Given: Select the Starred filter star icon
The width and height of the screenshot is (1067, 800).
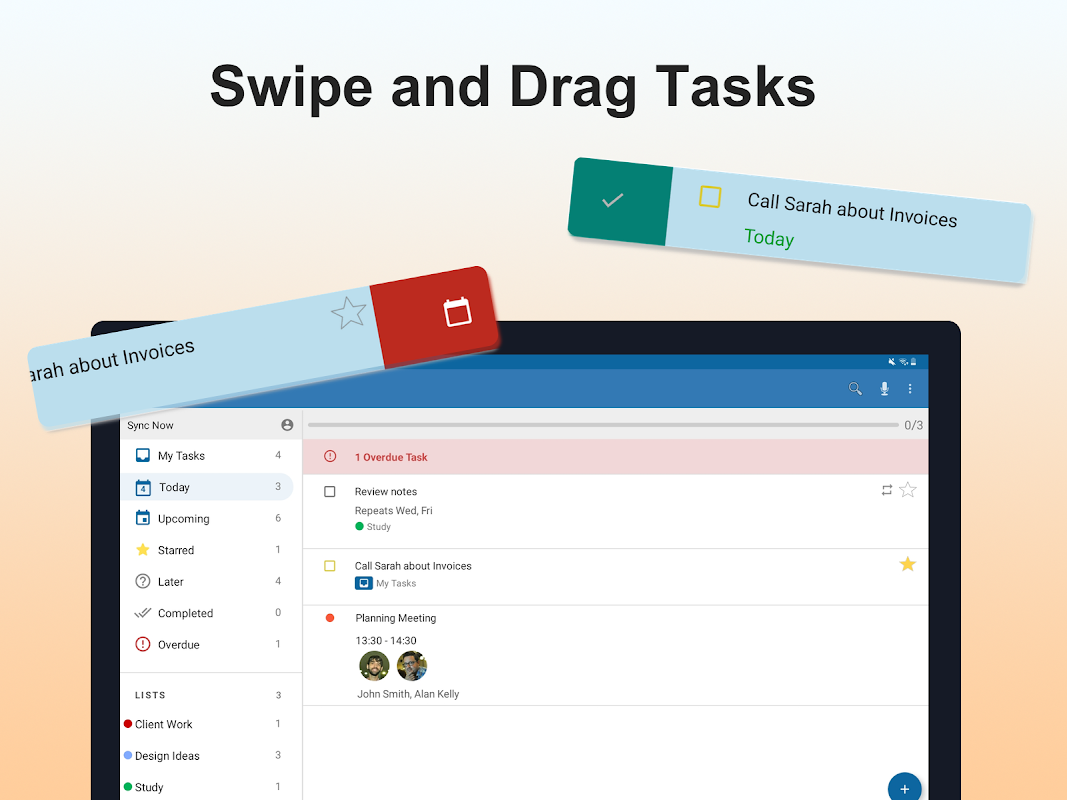Looking at the screenshot, I should 141,549.
